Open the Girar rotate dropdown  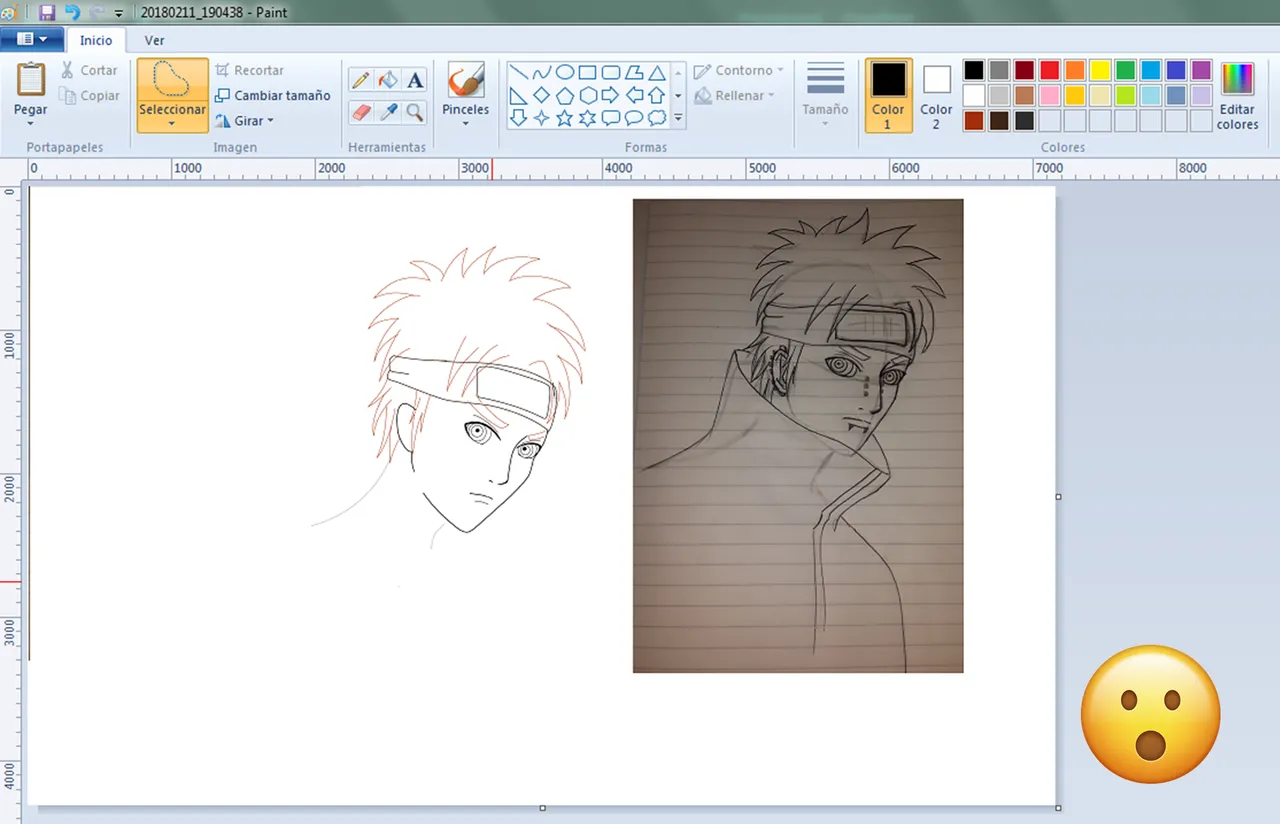click(270, 121)
